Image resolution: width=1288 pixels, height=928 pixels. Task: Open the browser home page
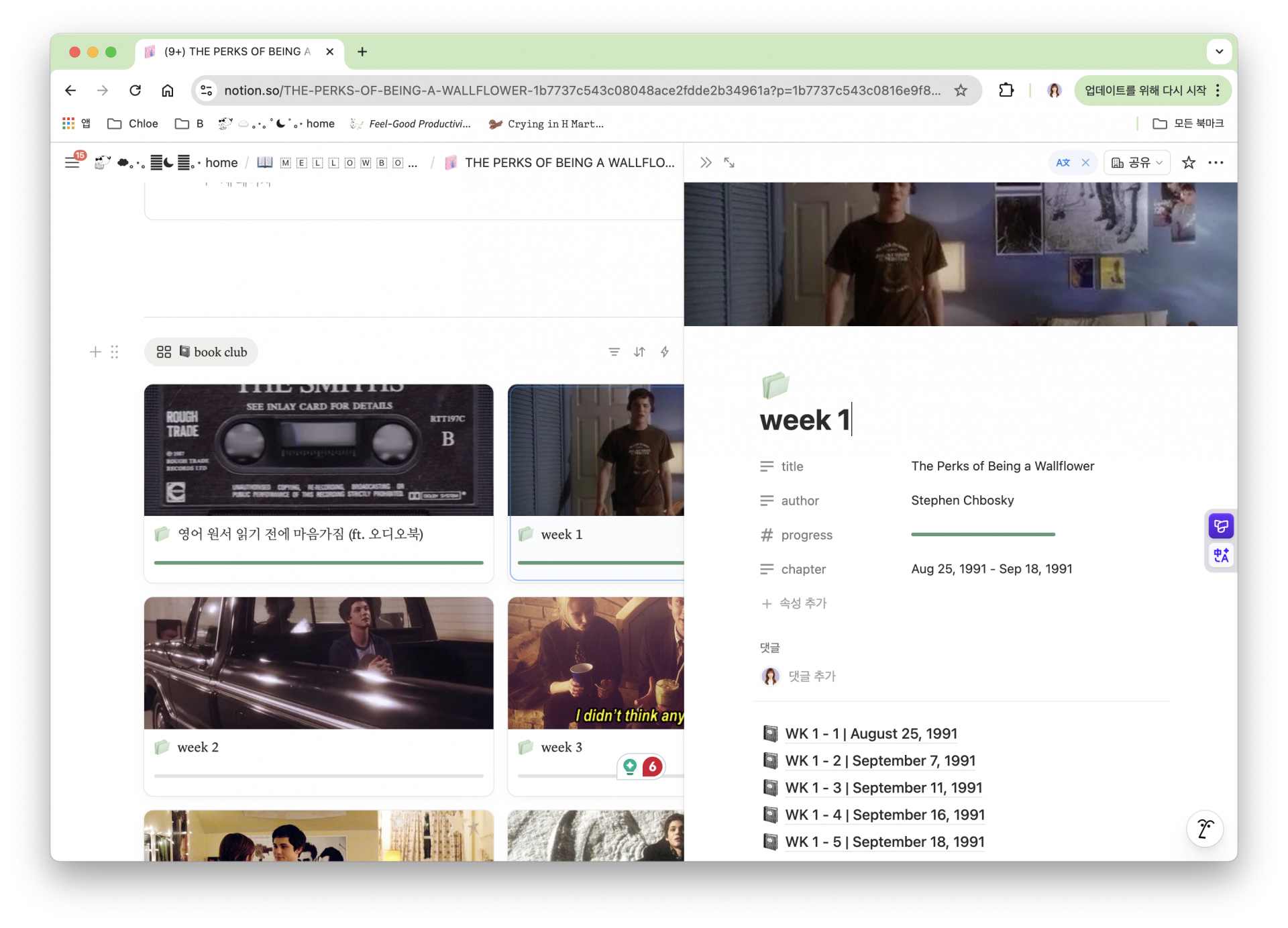click(168, 91)
